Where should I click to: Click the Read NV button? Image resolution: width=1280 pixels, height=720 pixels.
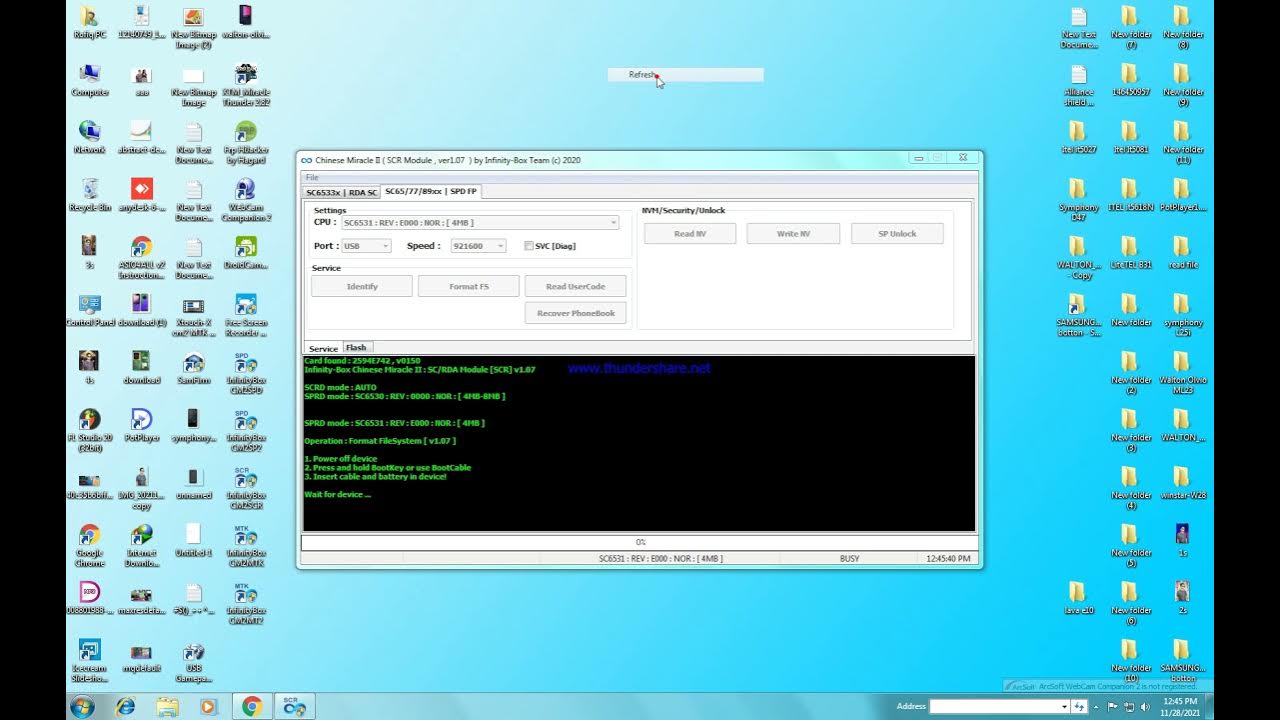690,233
